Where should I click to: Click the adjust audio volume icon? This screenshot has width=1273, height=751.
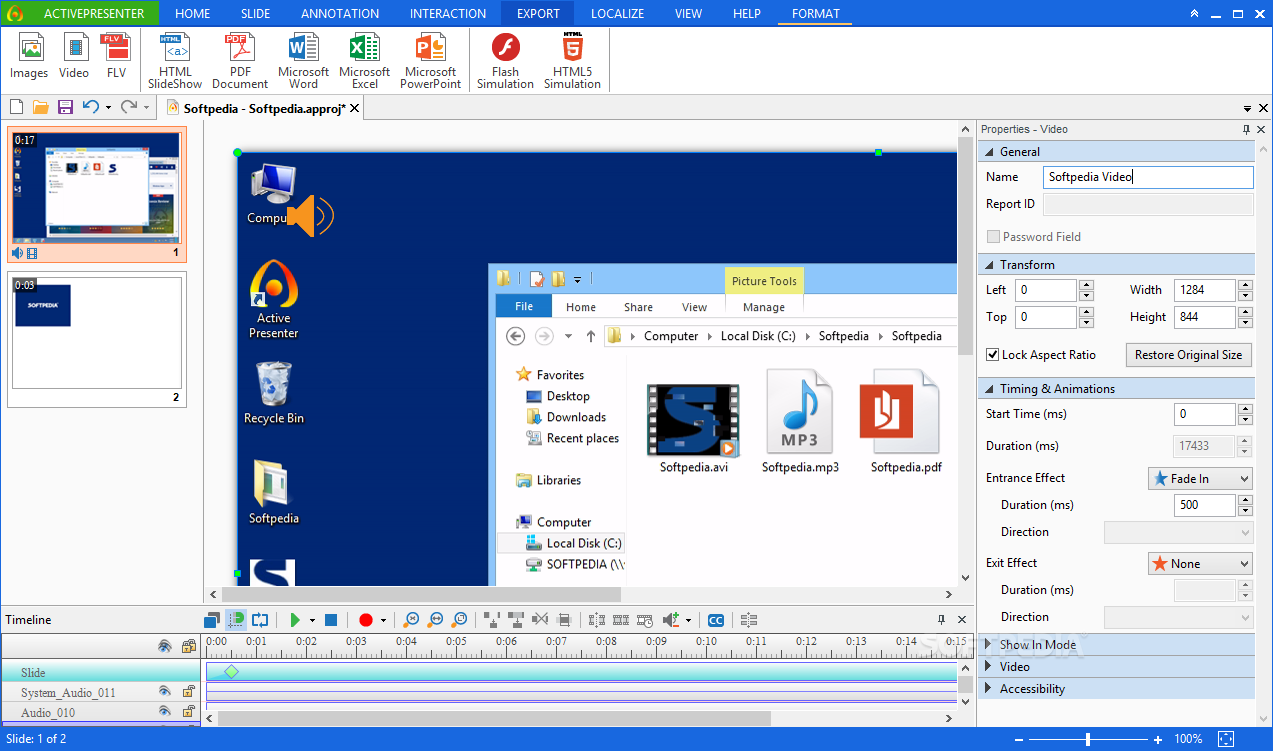[x=671, y=620]
